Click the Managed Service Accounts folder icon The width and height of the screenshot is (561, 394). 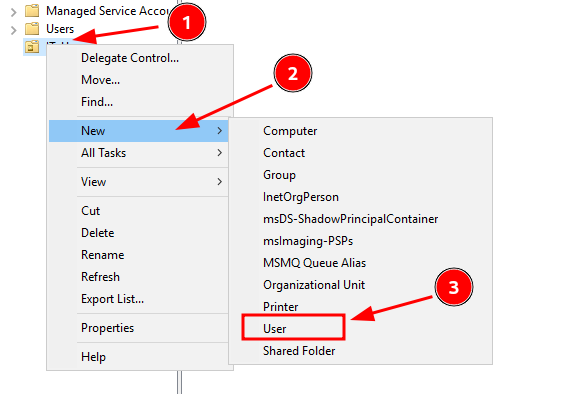tap(32, 10)
